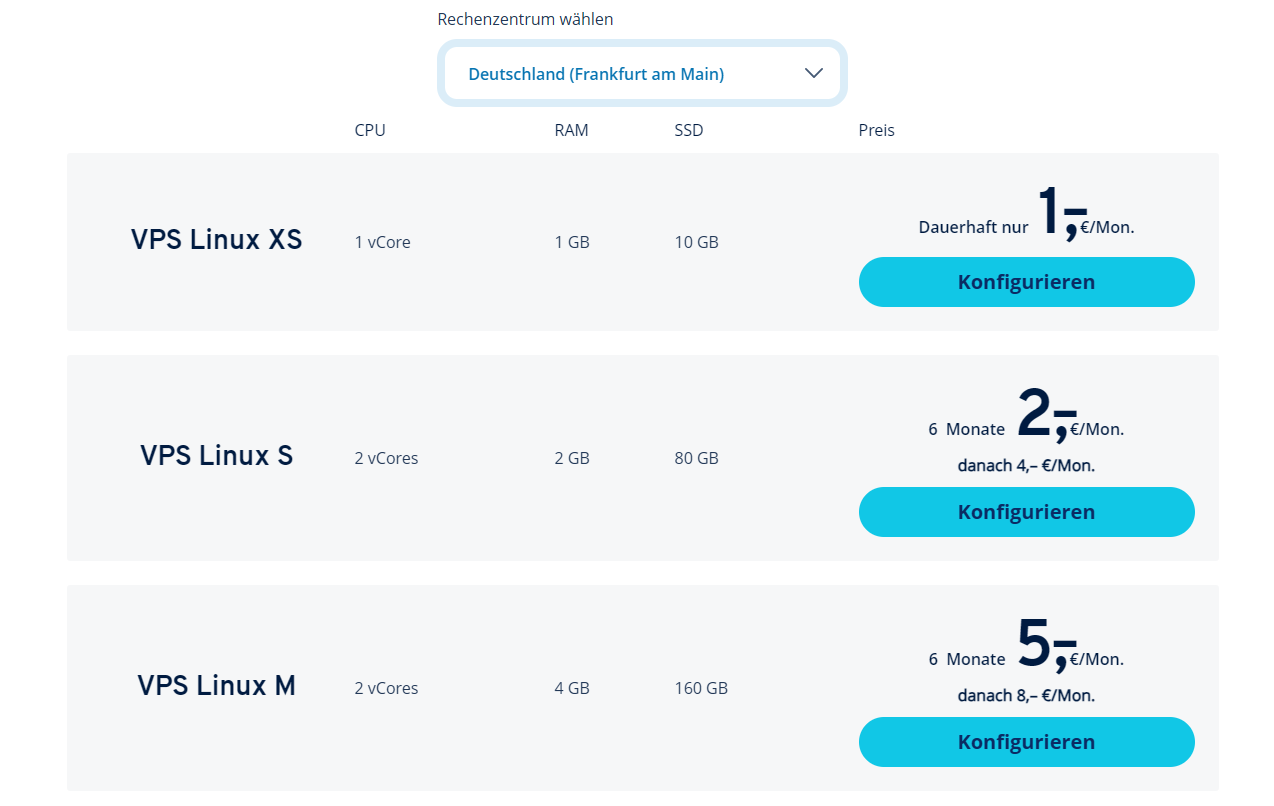Click the 'danach 8,– €/Mon.' text
Image resolution: width=1274 pixels, height=806 pixels.
[1026, 695]
